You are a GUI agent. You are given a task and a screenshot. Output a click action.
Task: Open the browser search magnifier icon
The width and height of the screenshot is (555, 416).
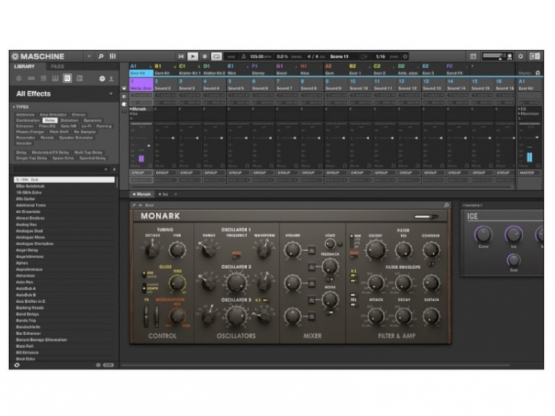pyautogui.click(x=101, y=56)
